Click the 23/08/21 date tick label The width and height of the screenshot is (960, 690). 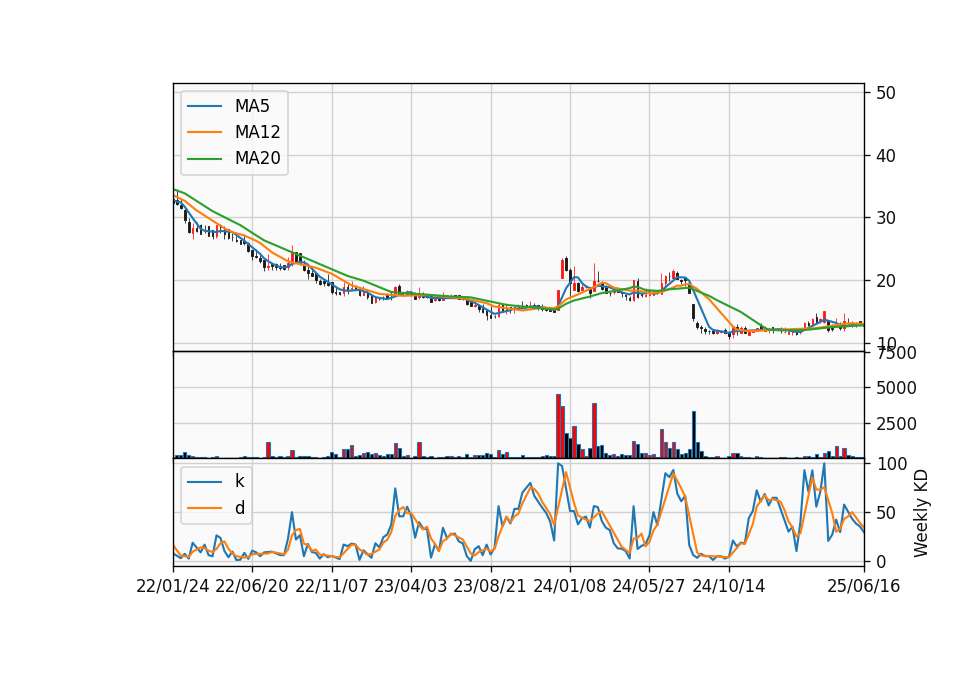(x=490, y=586)
